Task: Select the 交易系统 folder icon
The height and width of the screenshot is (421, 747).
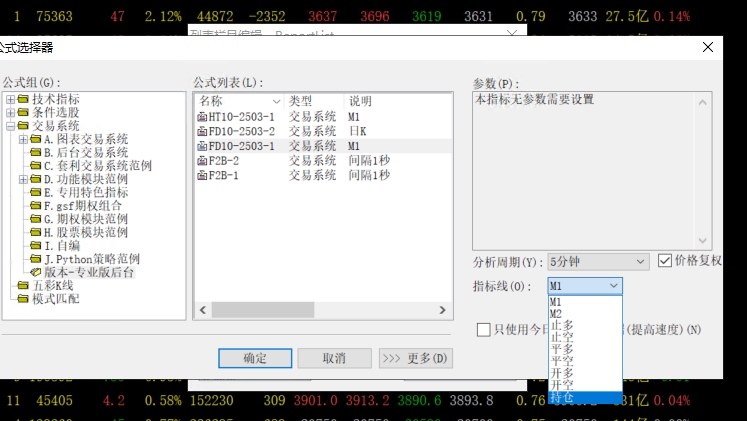Action: 23,126
